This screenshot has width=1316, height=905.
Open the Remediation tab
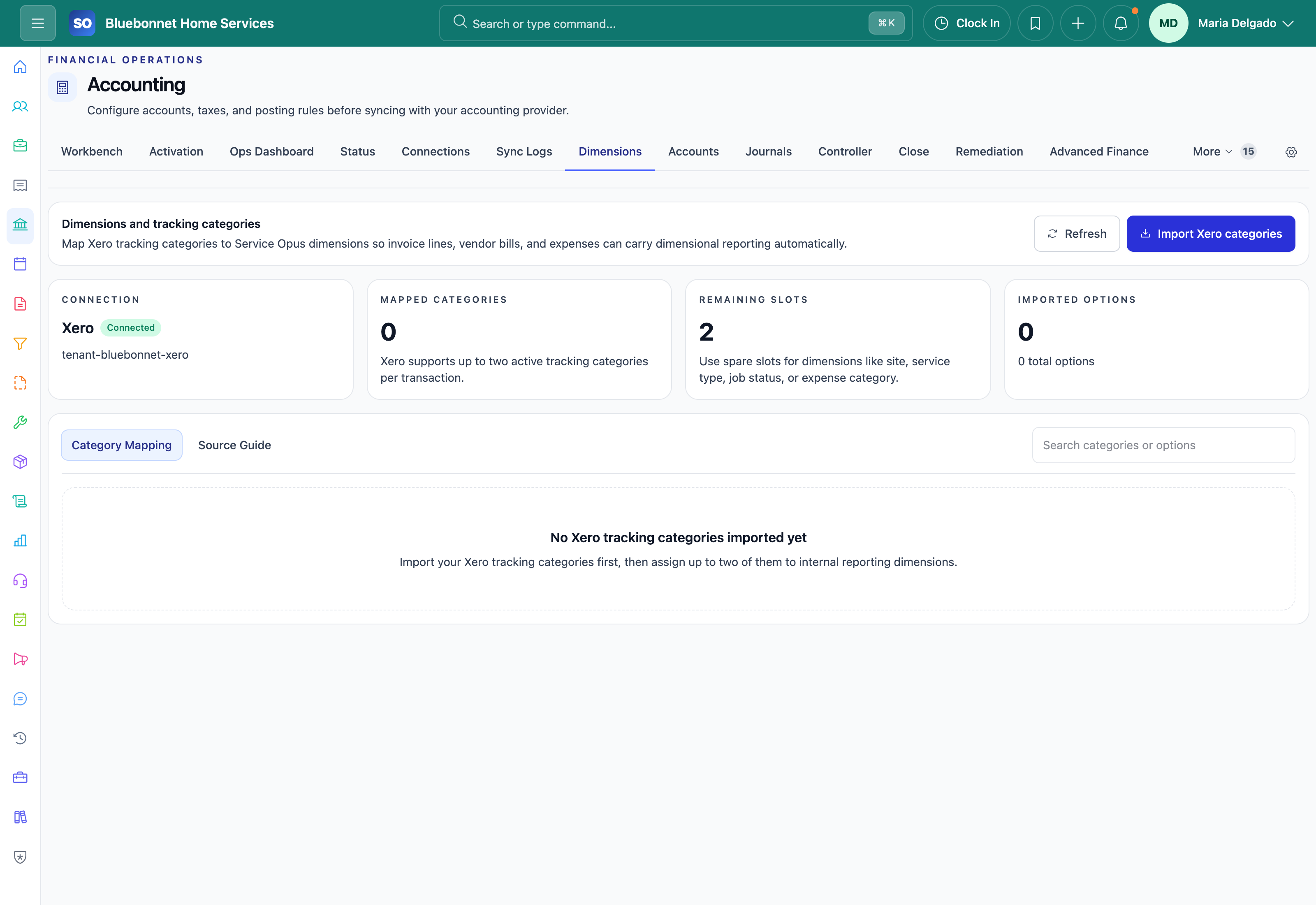click(x=989, y=151)
